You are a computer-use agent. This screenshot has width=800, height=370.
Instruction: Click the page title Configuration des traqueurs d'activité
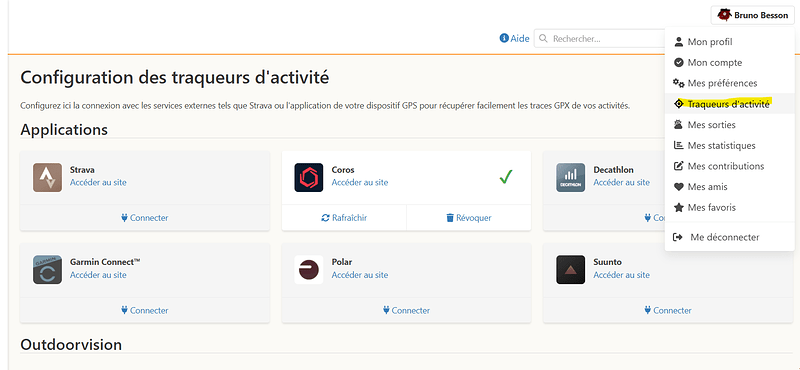174,78
